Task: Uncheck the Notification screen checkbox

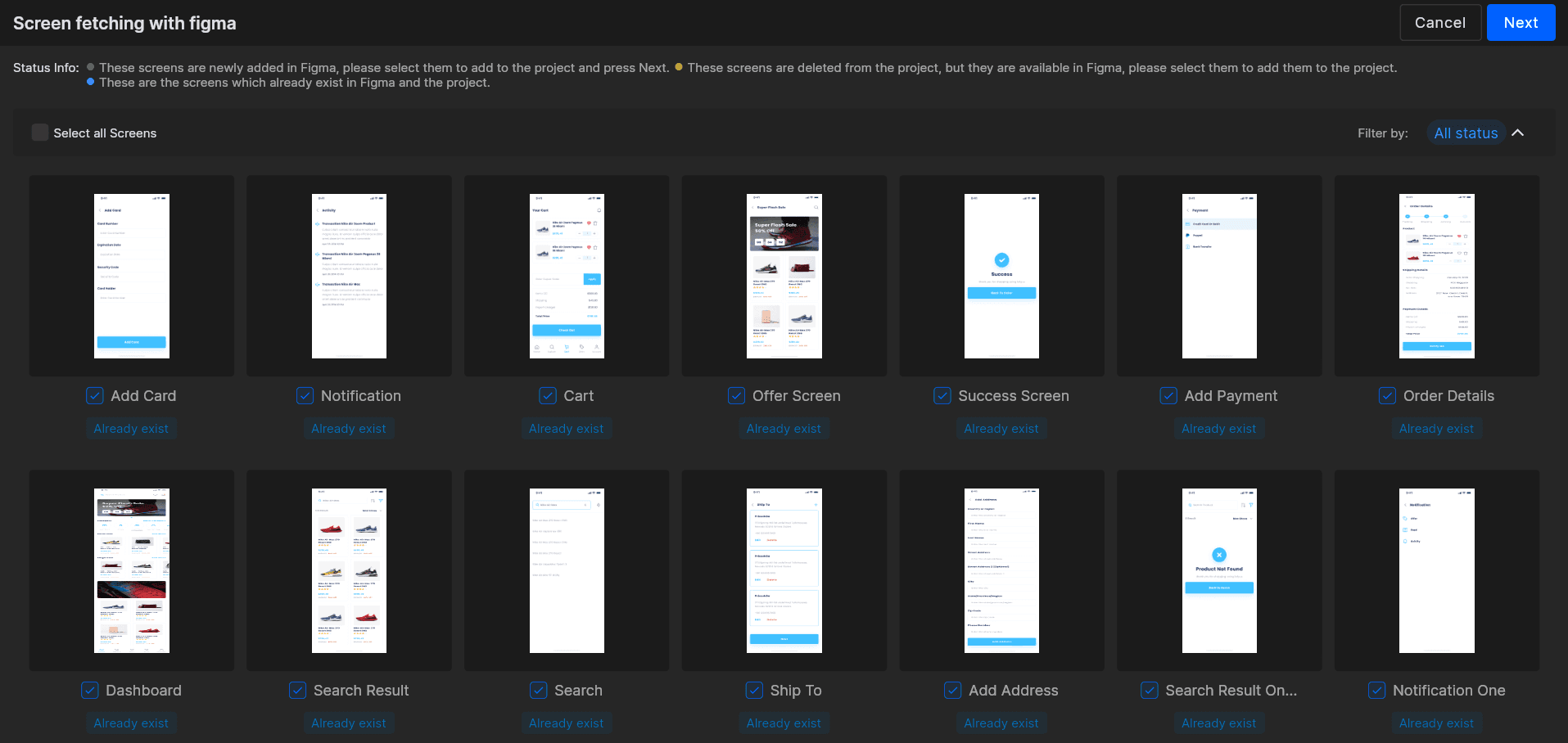Action: [304, 395]
